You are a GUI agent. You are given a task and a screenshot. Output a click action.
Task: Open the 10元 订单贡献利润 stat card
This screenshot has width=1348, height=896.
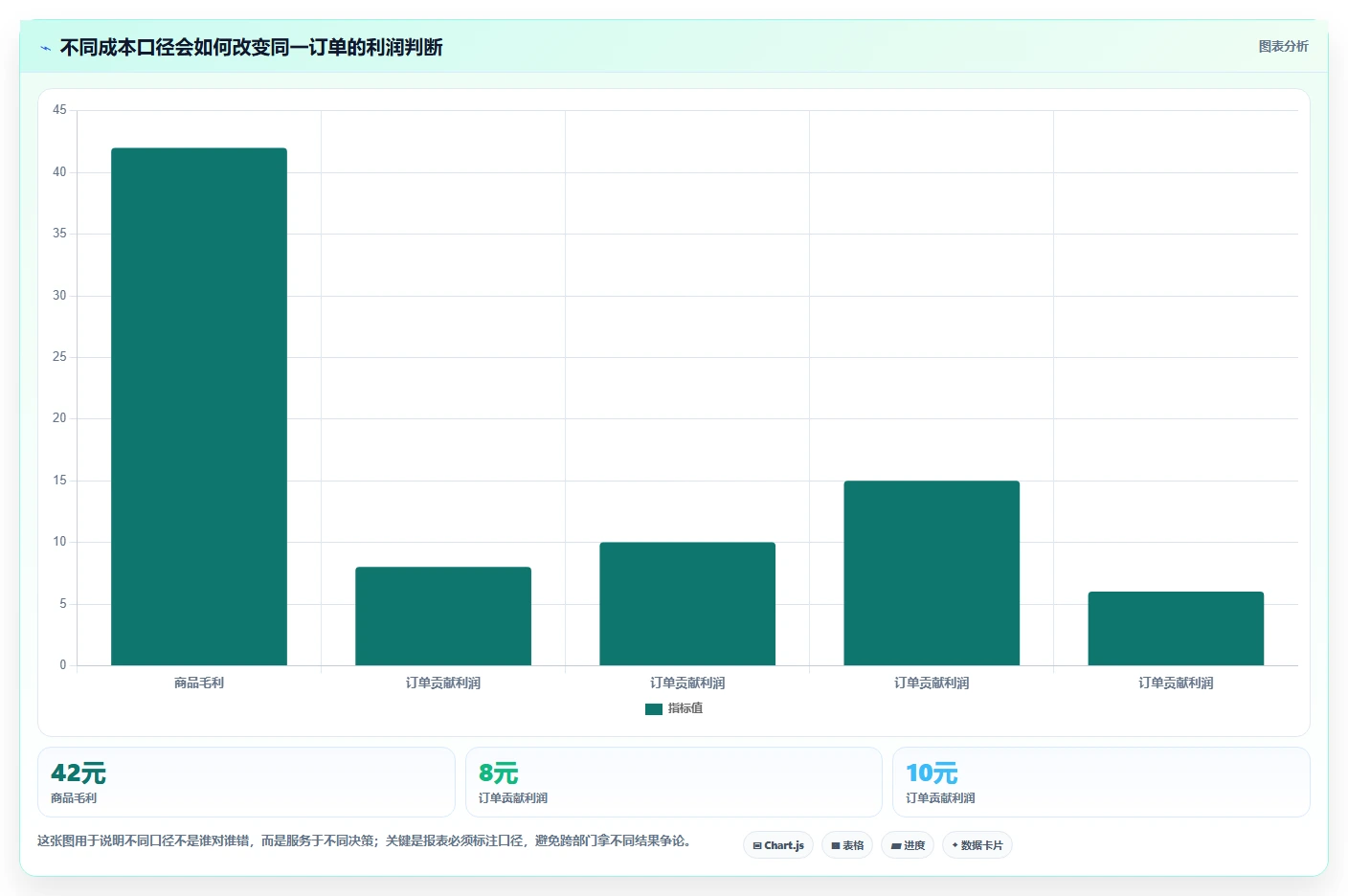pos(1101,782)
